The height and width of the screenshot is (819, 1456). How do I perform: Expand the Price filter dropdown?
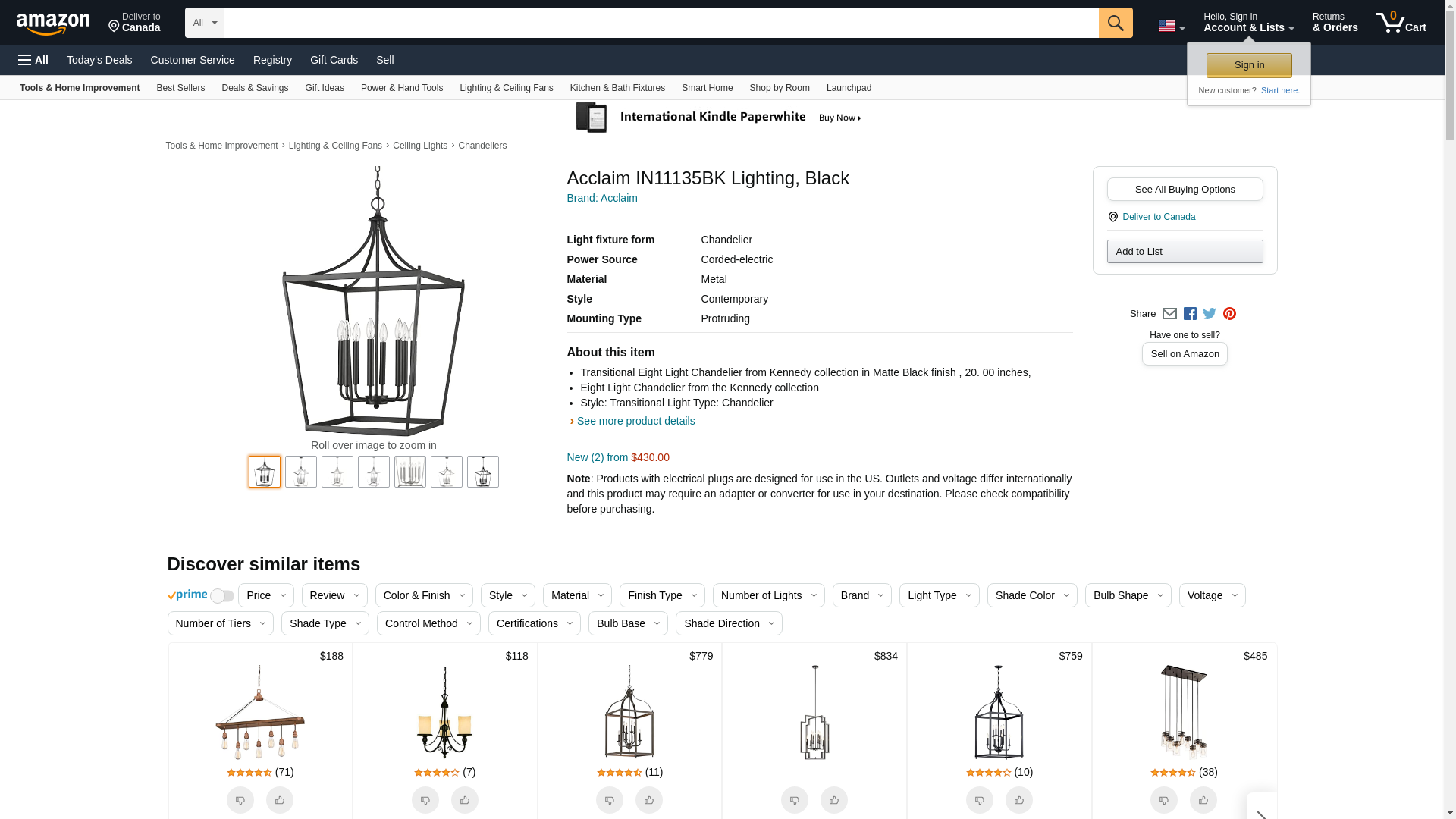tap(266, 595)
